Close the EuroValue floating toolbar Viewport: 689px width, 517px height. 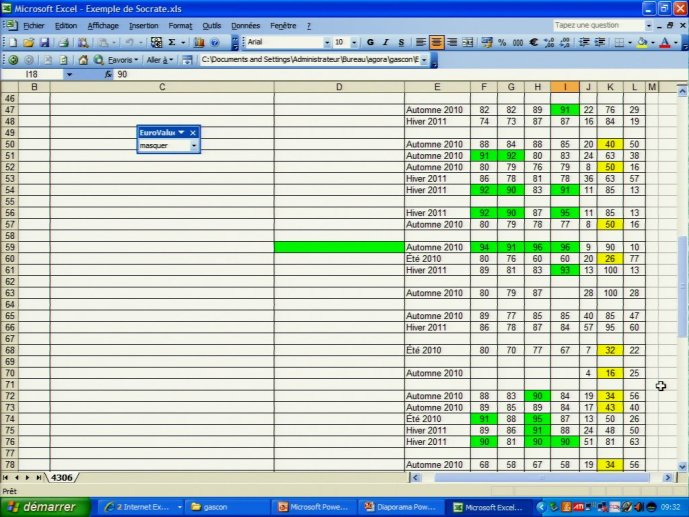coord(193,133)
